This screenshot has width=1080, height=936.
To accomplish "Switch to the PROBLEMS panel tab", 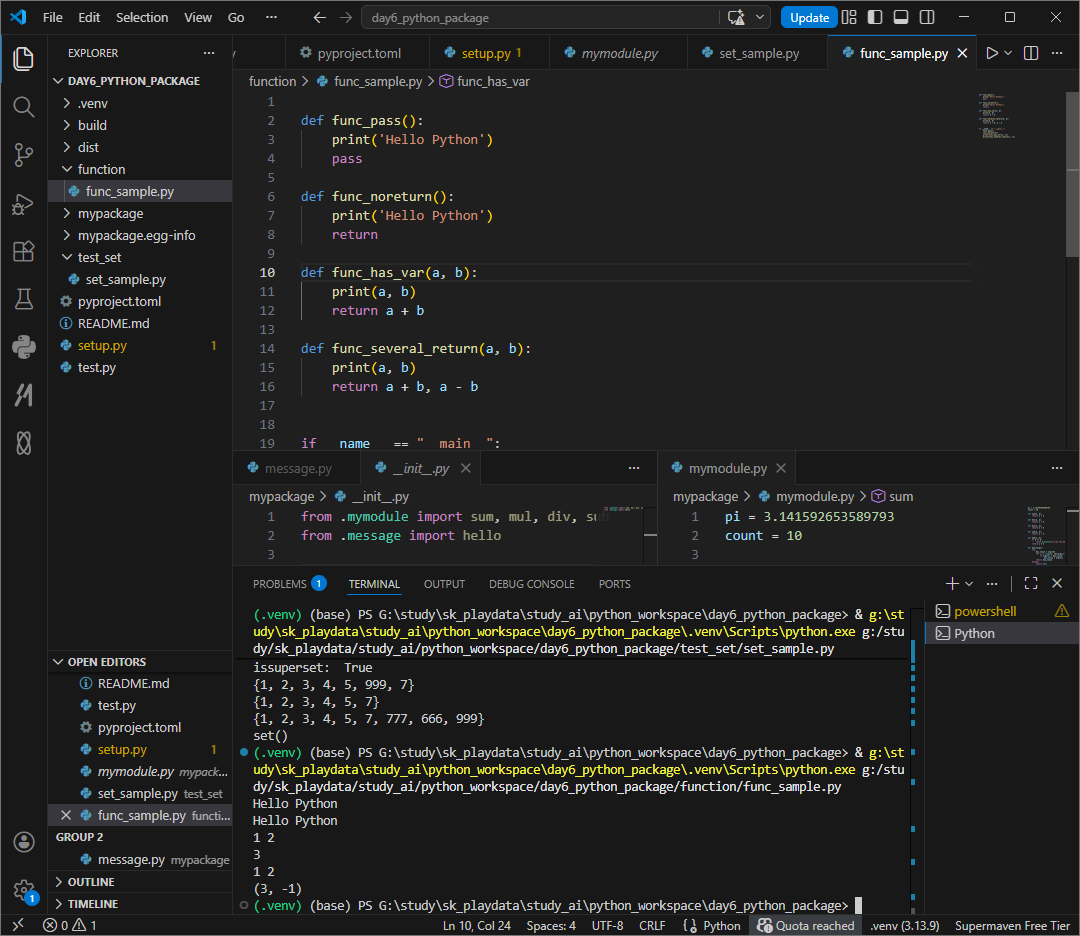I will 289,584.
